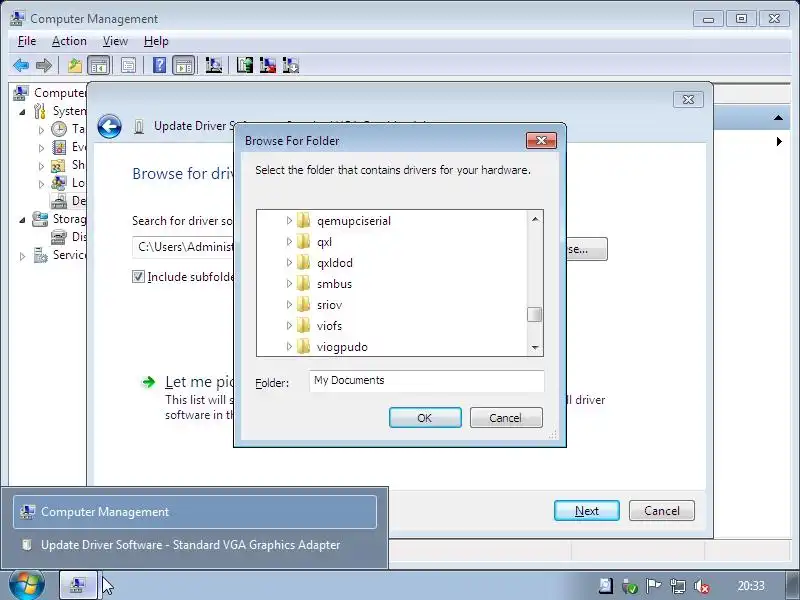Image resolution: width=800 pixels, height=600 pixels.
Task: Expand the Services and Applications node
Action: (22, 256)
